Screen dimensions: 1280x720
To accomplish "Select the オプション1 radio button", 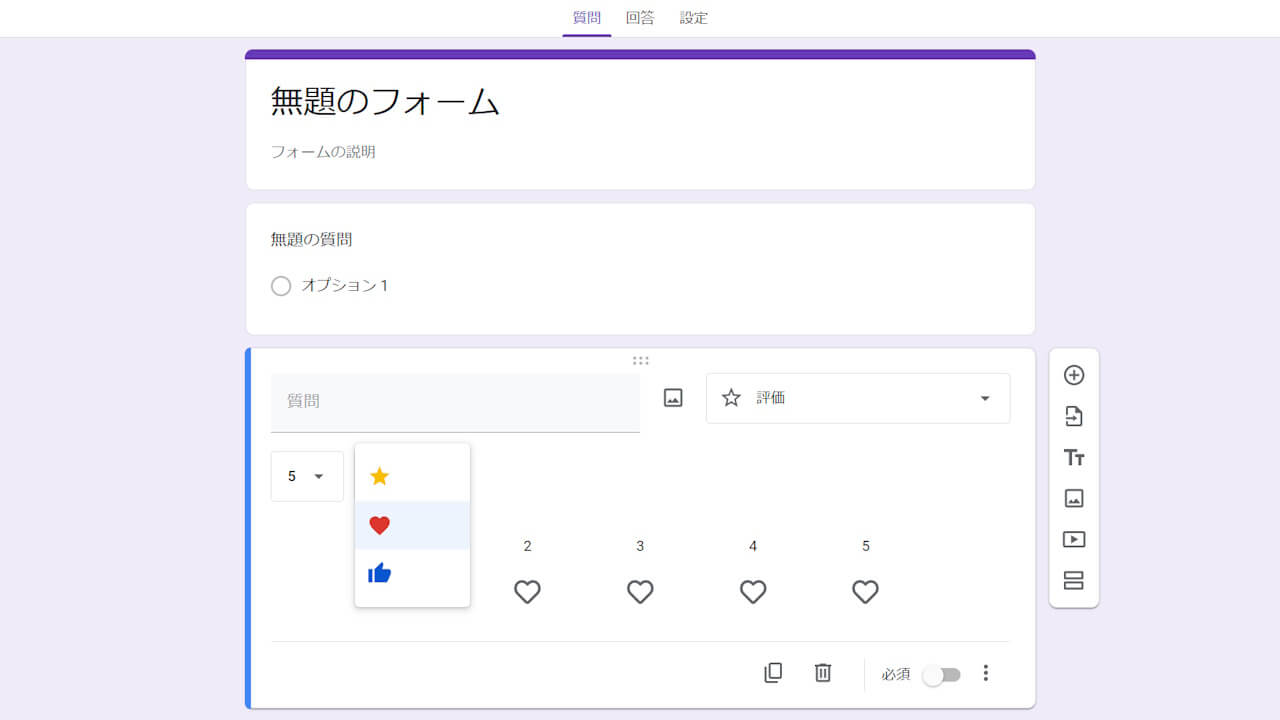I will click(x=281, y=286).
